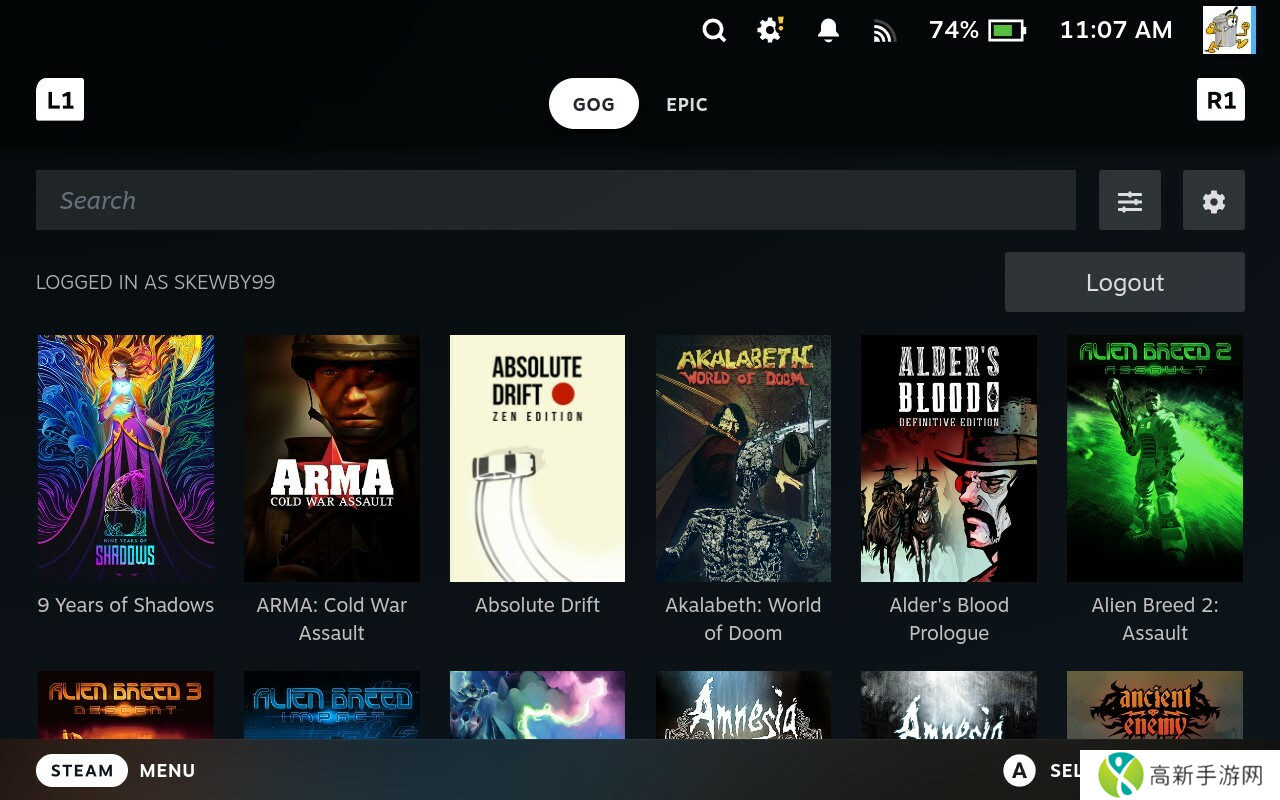This screenshot has height=800, width=1280.
Task: Open quick settings gear in status bar
Action: 770,30
